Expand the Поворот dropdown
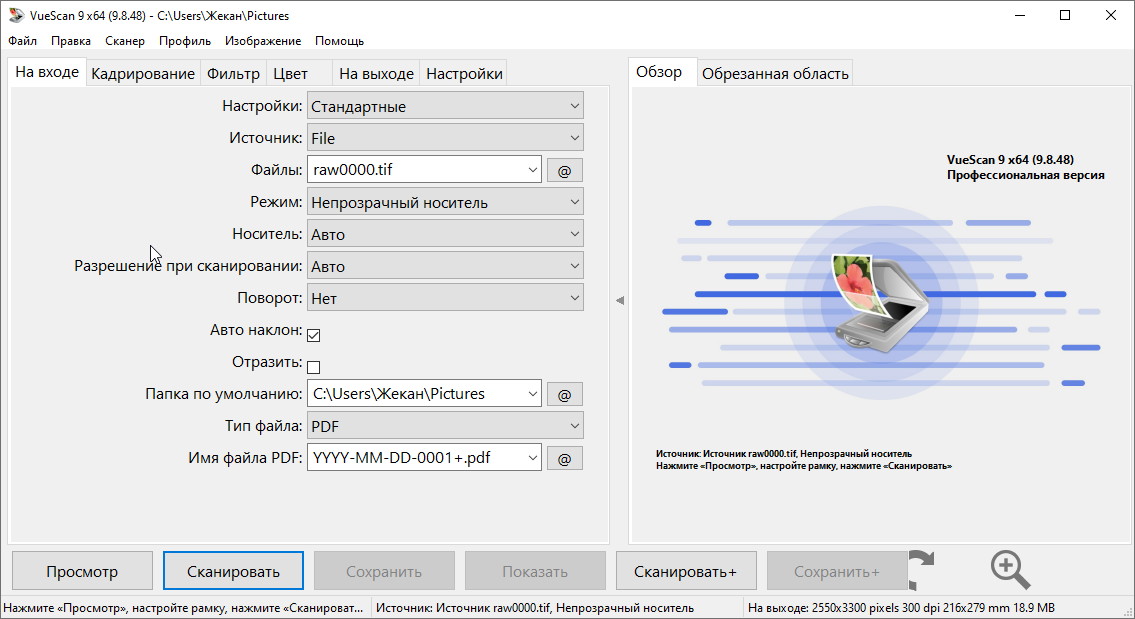 [445, 298]
